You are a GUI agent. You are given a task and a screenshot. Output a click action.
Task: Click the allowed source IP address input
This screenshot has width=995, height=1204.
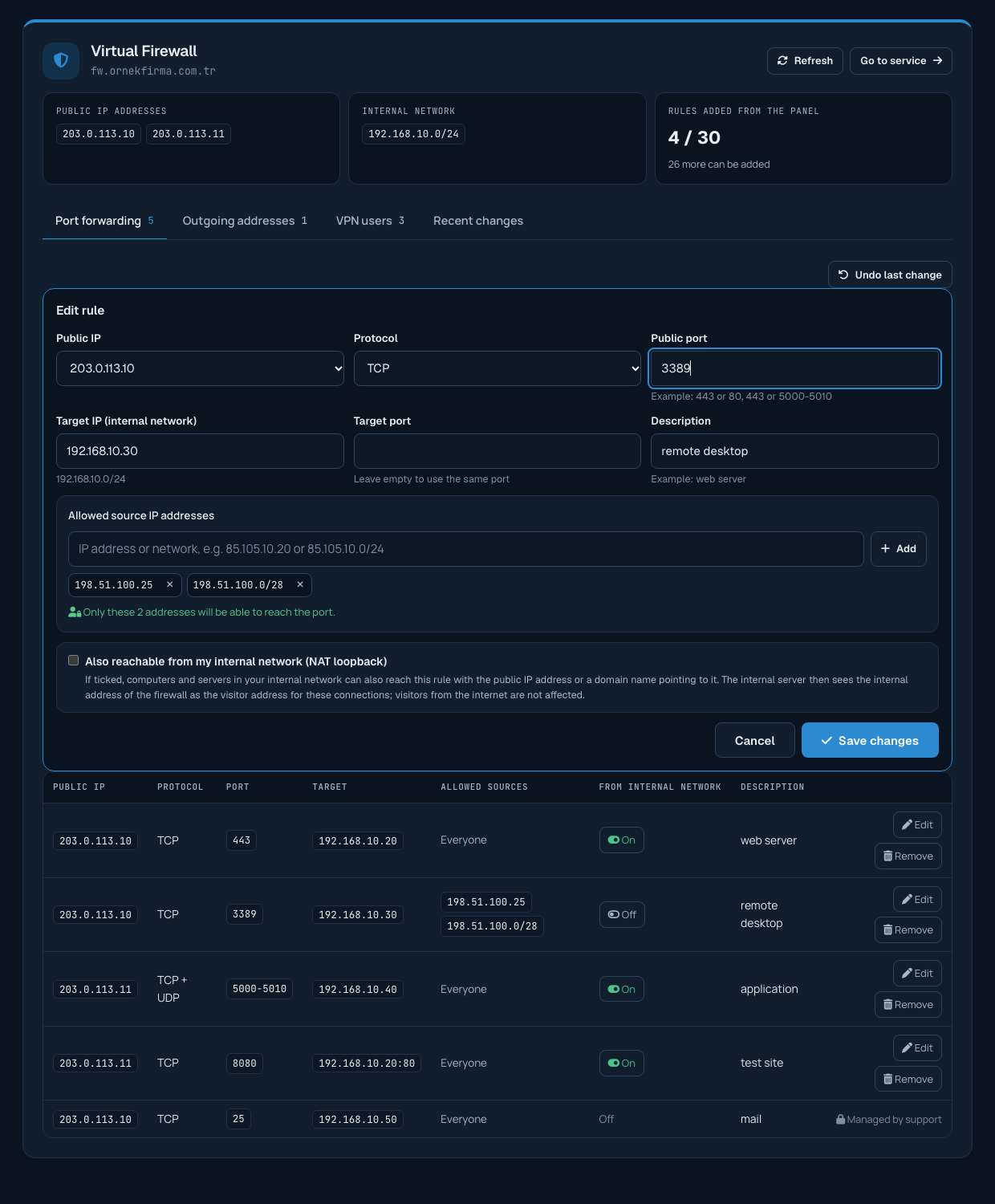(466, 549)
